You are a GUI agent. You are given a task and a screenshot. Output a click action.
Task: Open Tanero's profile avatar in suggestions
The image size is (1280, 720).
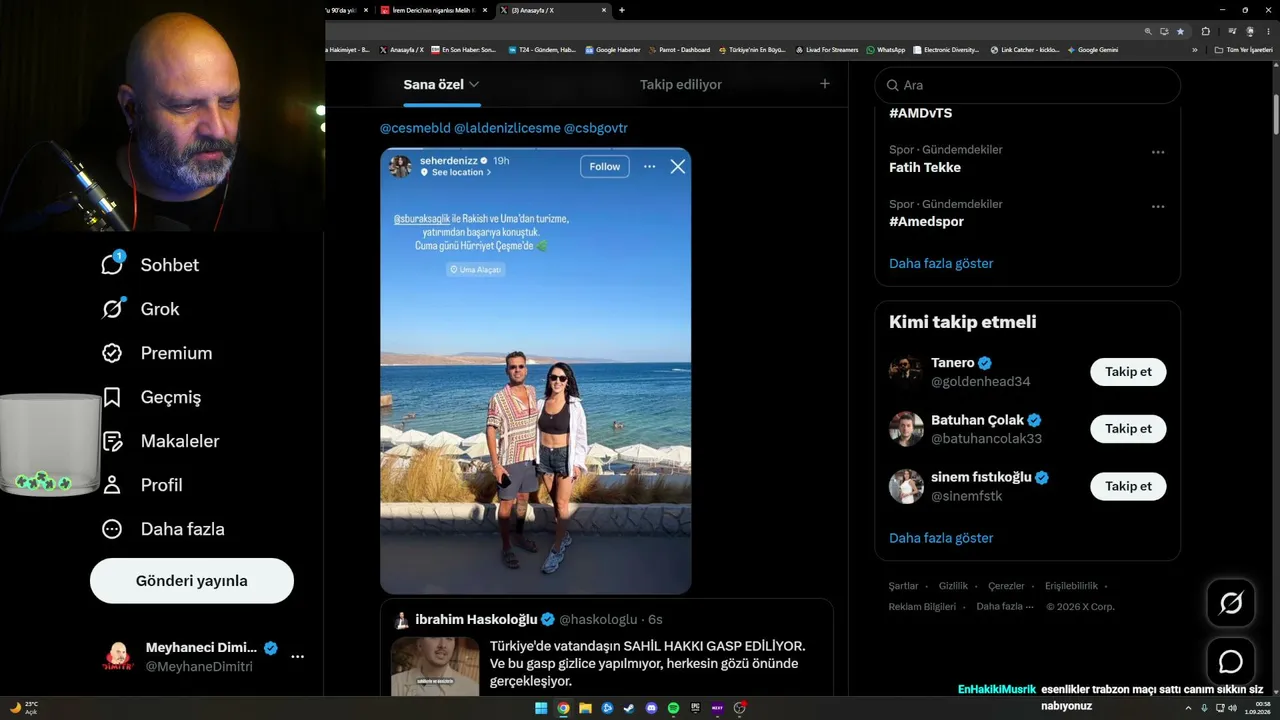(906, 372)
